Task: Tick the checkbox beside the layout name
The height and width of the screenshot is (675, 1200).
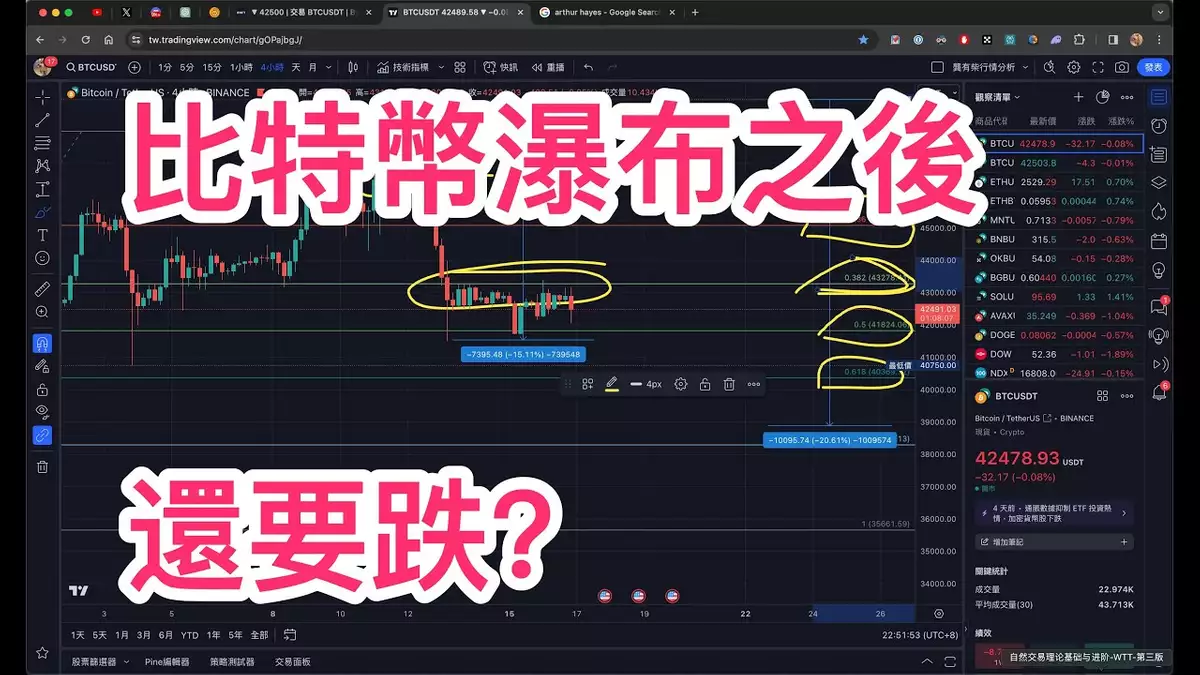Action: 937,67
